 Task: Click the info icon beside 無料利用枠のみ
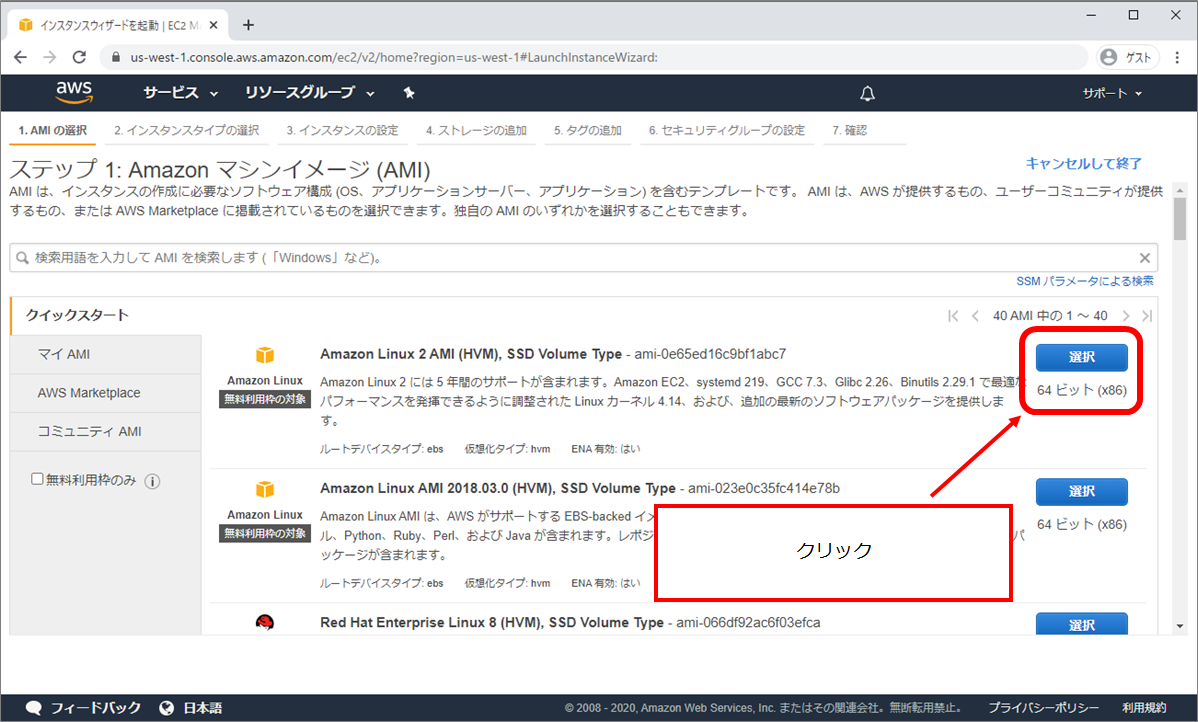[153, 481]
